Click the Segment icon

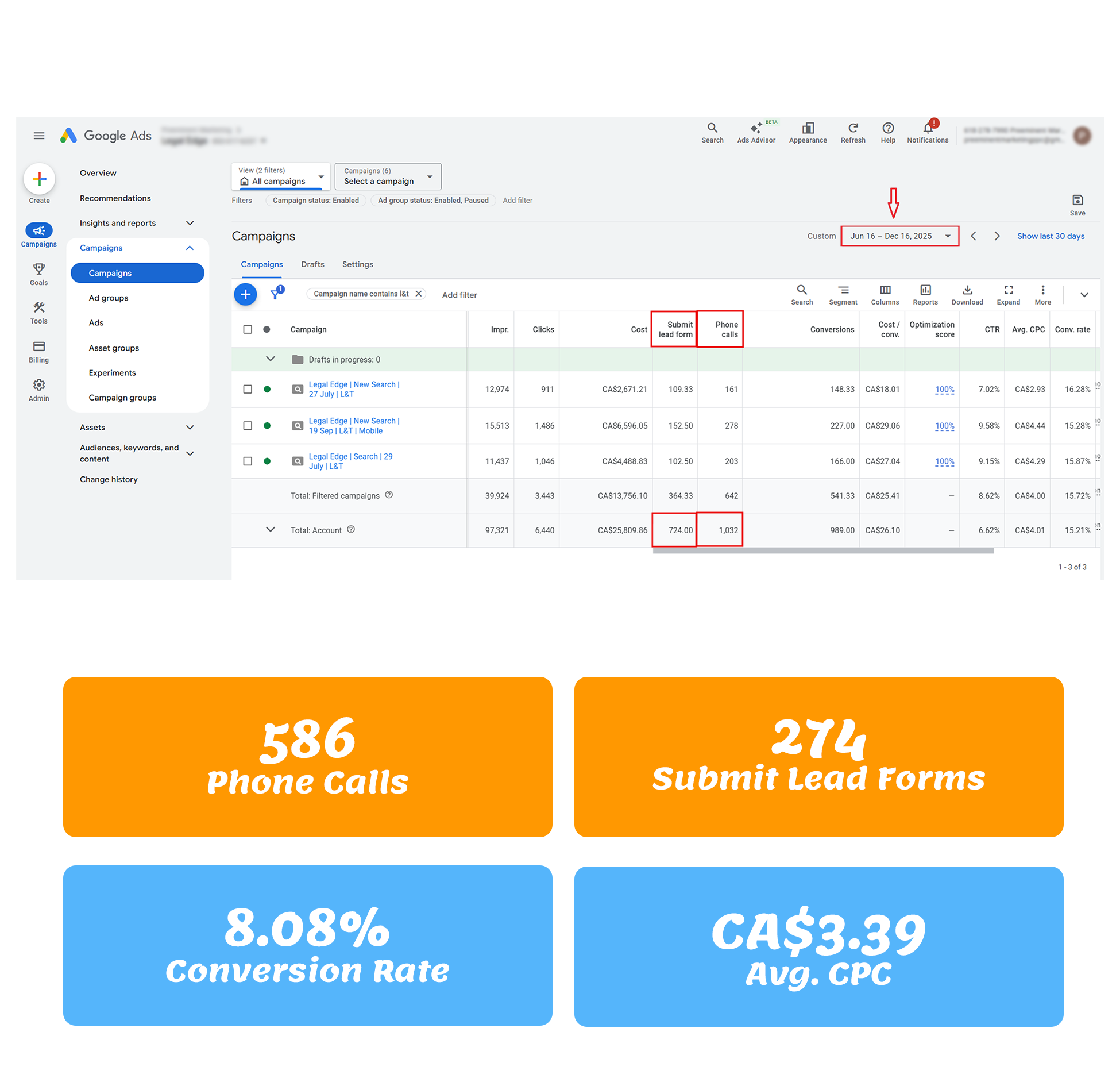843,290
